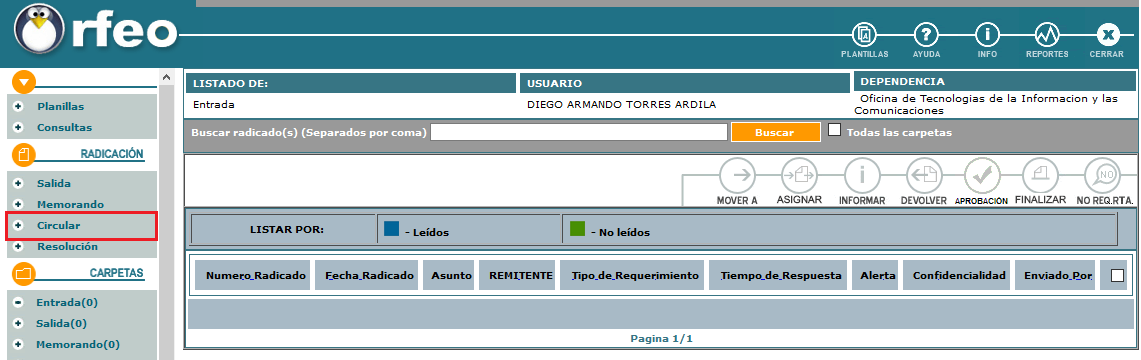Click the orange Carpetas folder icon
1141x360 pixels.
click(x=24, y=274)
